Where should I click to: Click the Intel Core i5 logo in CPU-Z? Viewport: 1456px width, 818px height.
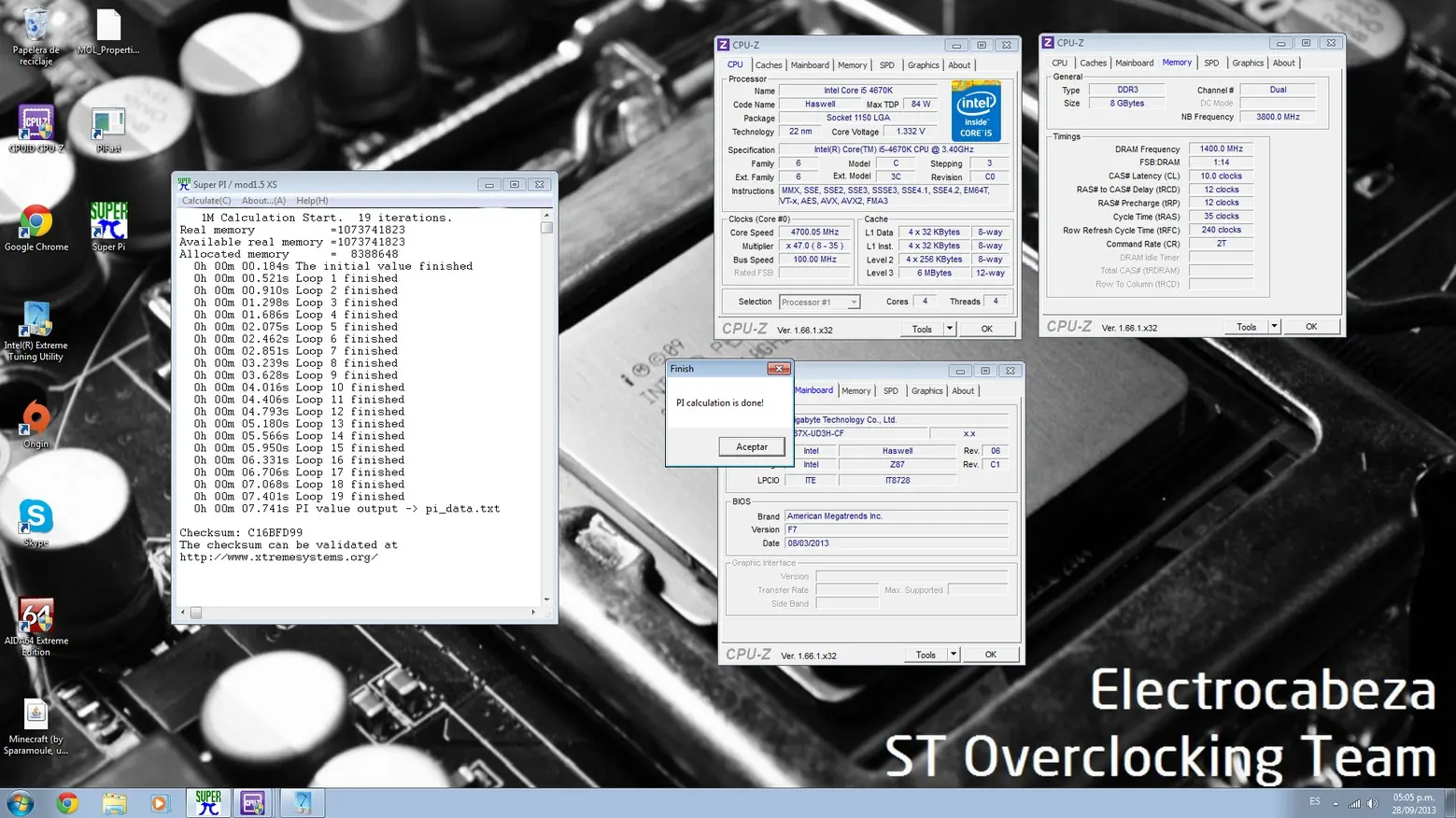coord(976,110)
